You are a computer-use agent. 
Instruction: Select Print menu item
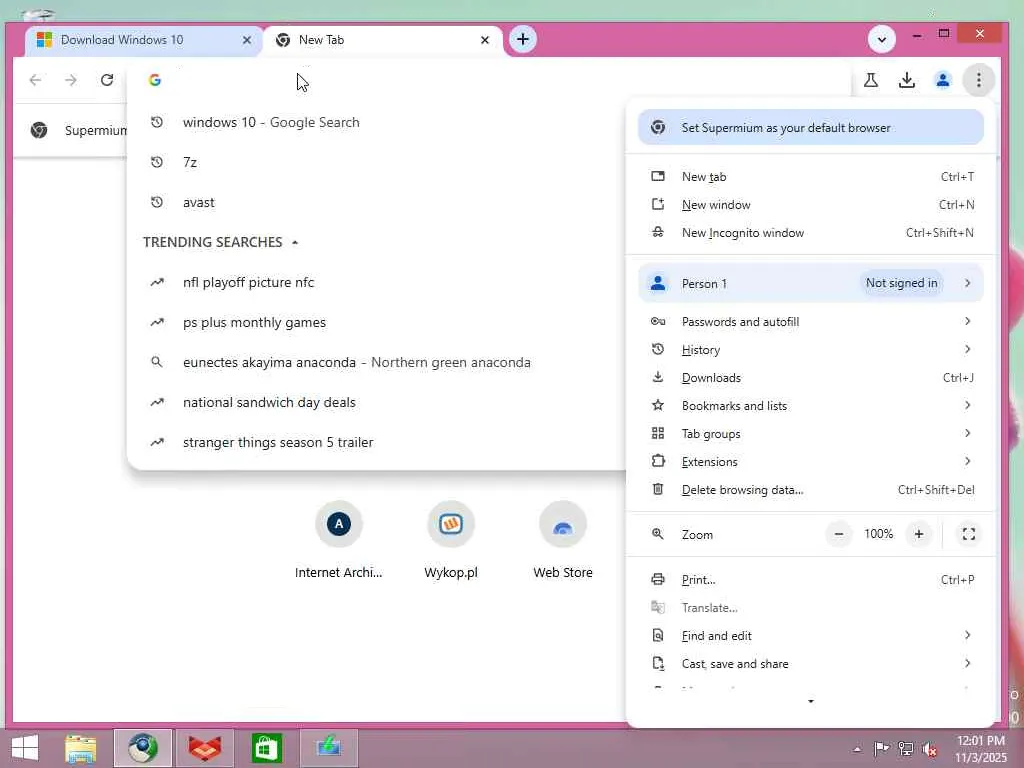click(810, 579)
